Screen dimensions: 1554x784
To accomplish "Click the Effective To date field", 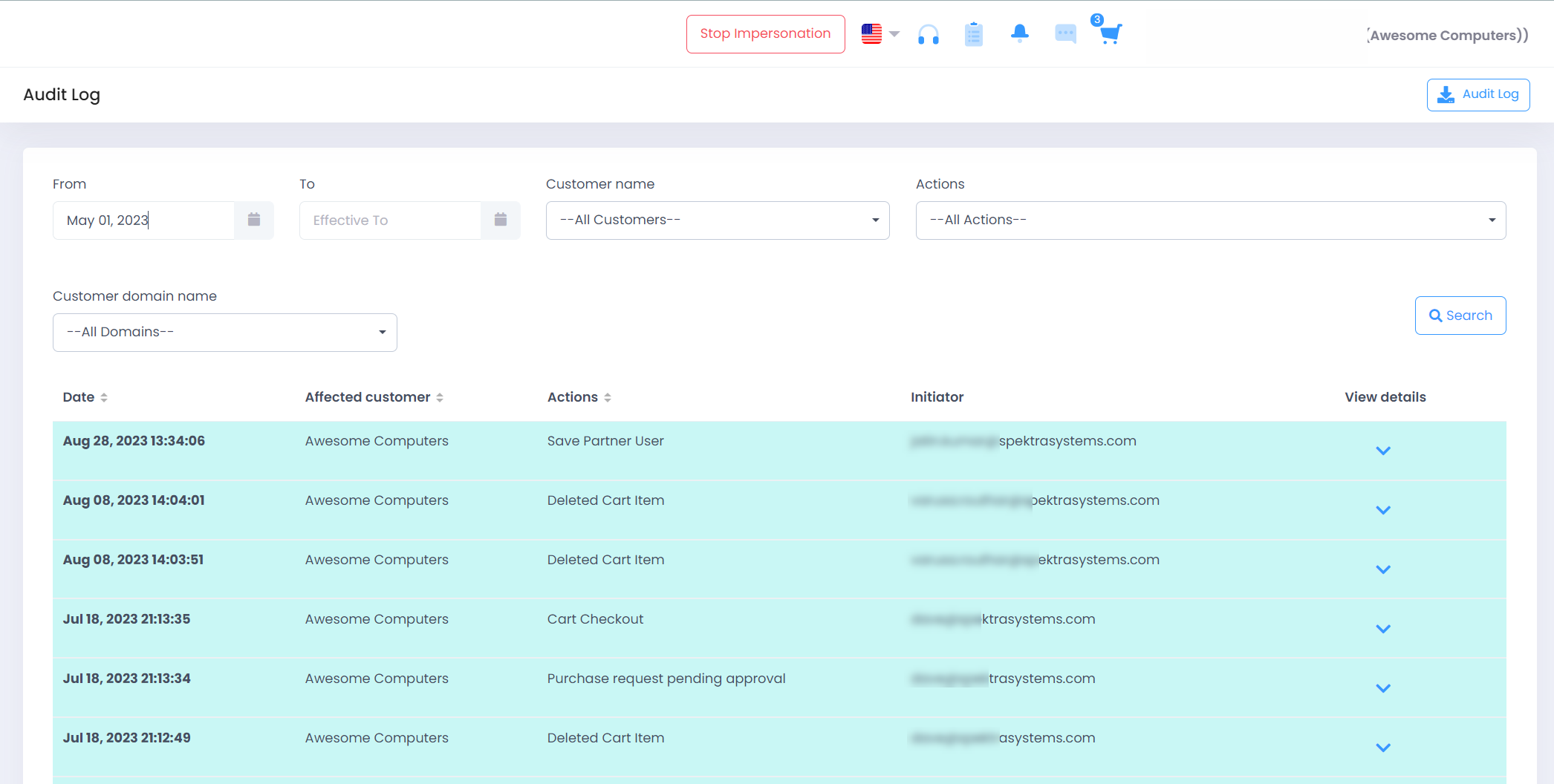I will pos(390,220).
